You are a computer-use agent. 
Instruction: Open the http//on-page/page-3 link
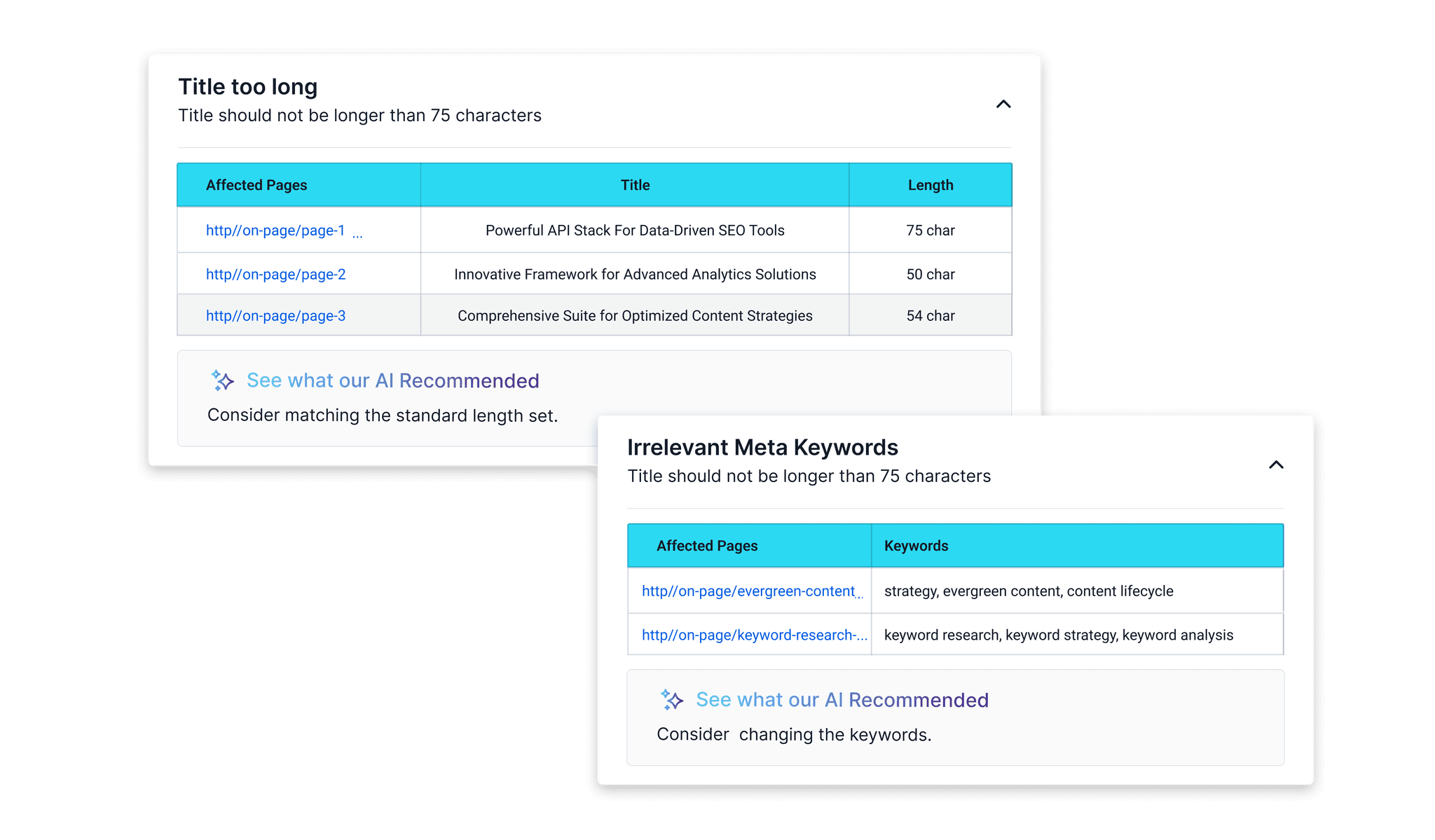275,316
